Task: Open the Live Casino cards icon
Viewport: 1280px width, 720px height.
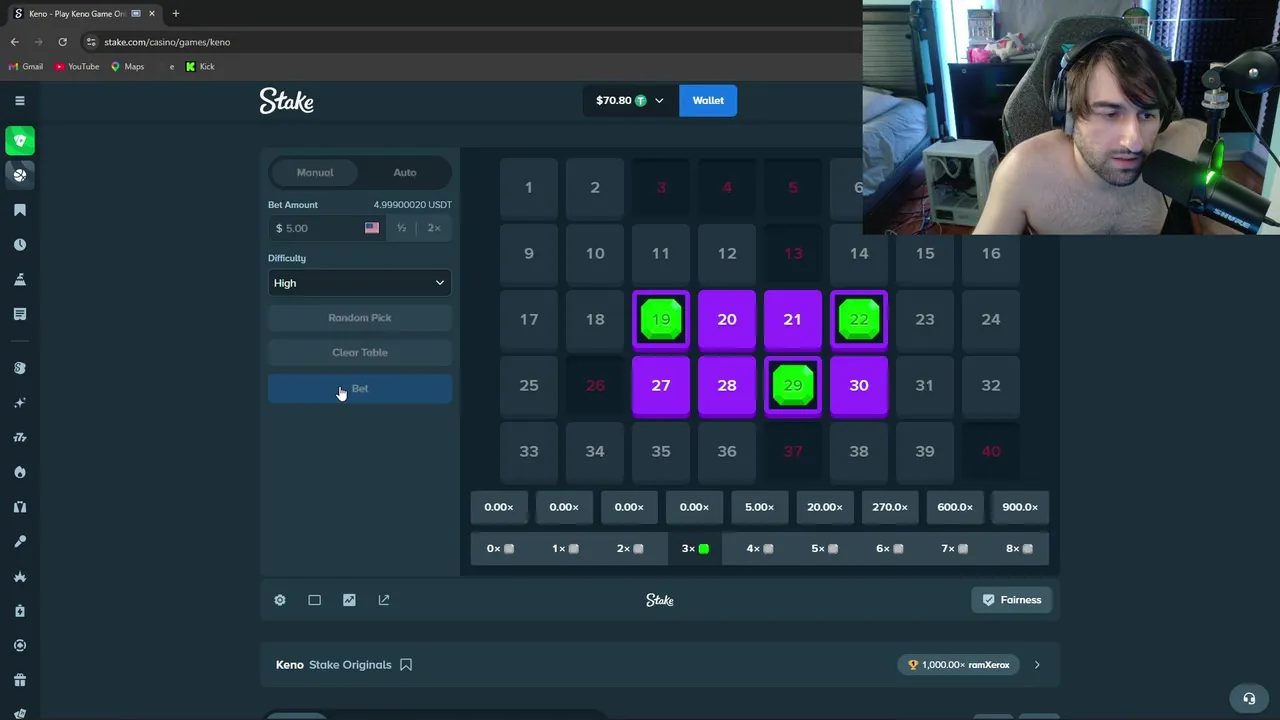Action: click(19, 507)
